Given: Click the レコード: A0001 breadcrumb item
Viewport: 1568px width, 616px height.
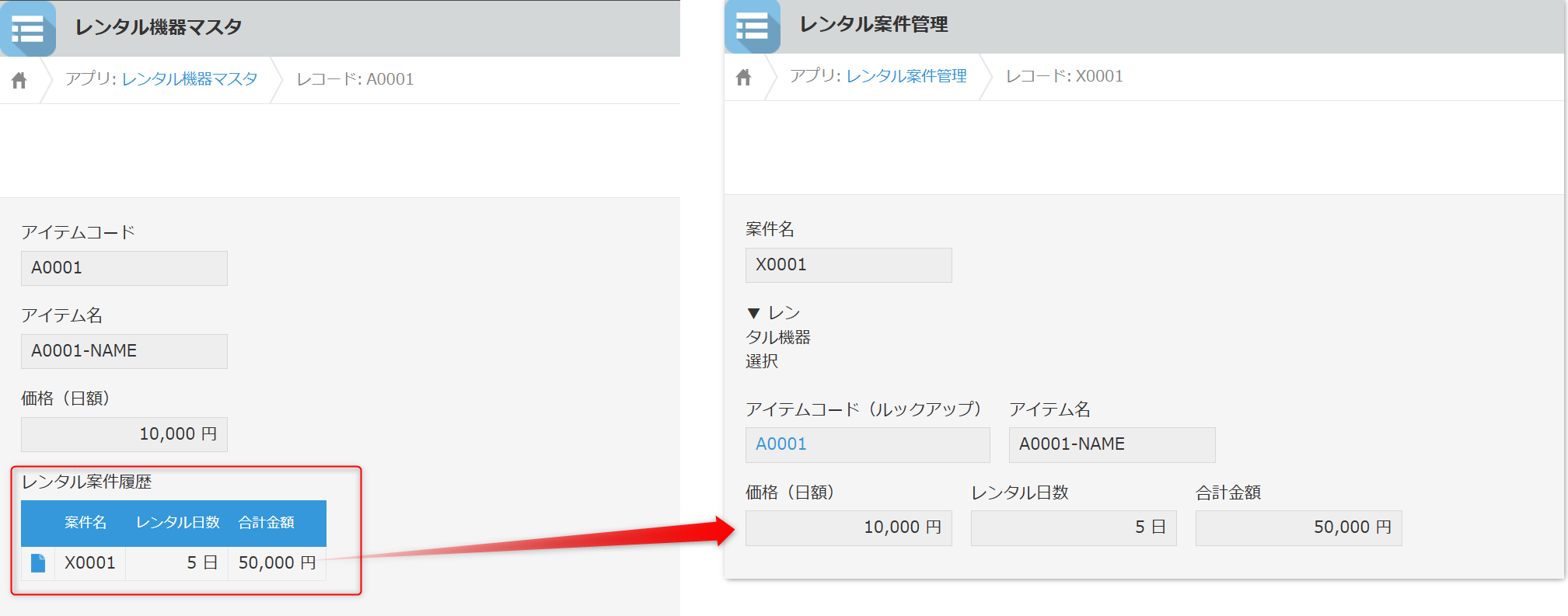Looking at the screenshot, I should tap(355, 79).
